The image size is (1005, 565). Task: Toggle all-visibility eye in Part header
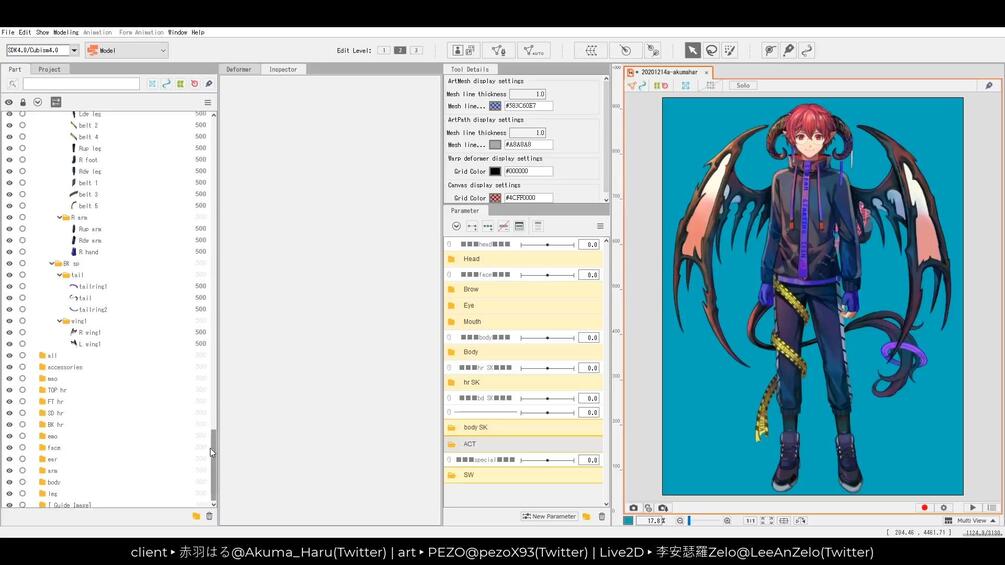tap(8, 102)
